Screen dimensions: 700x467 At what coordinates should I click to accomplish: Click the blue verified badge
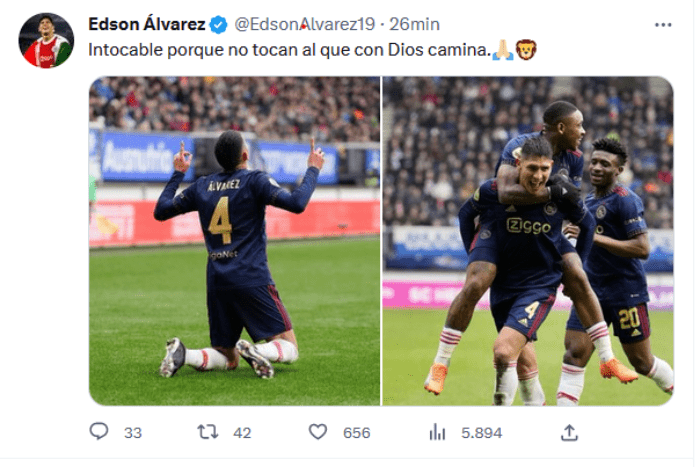click(x=218, y=25)
